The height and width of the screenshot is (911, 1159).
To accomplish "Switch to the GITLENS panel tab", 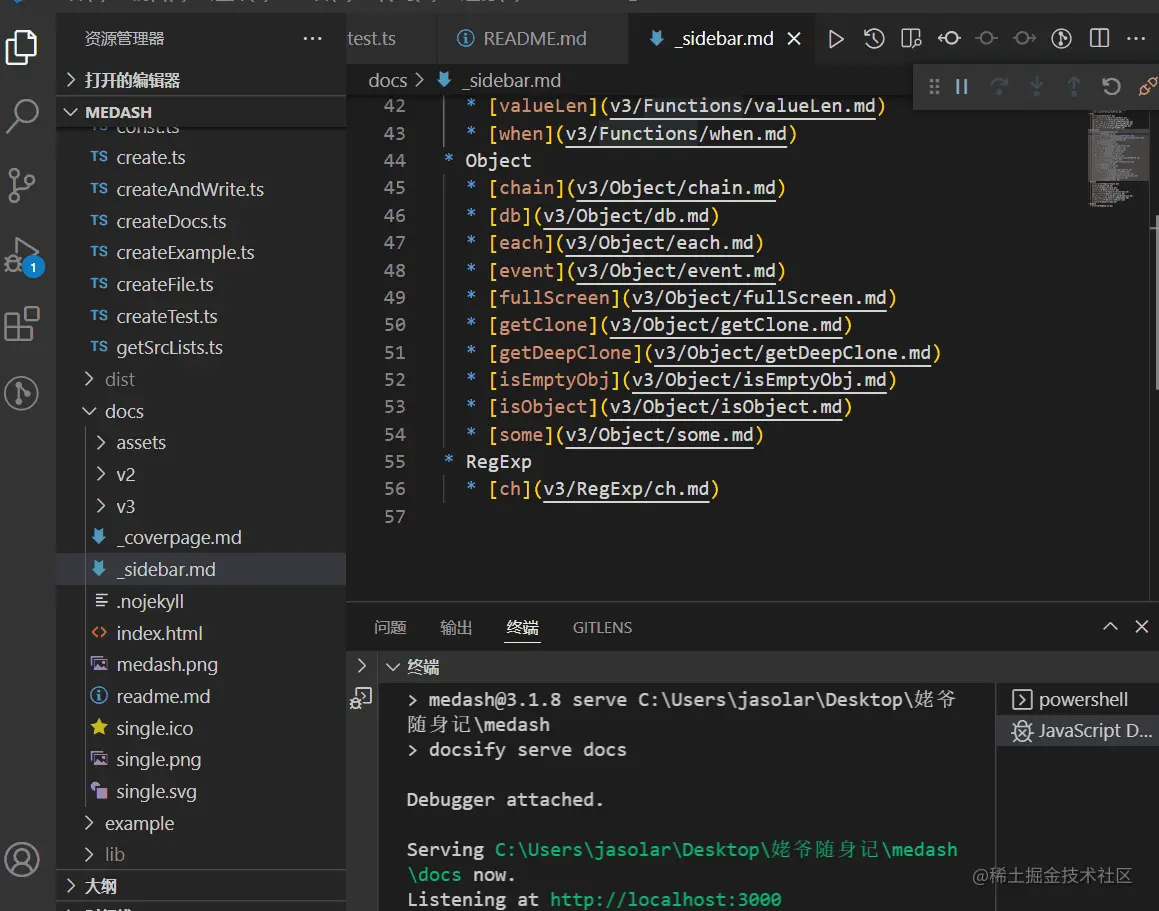I will tap(602, 627).
